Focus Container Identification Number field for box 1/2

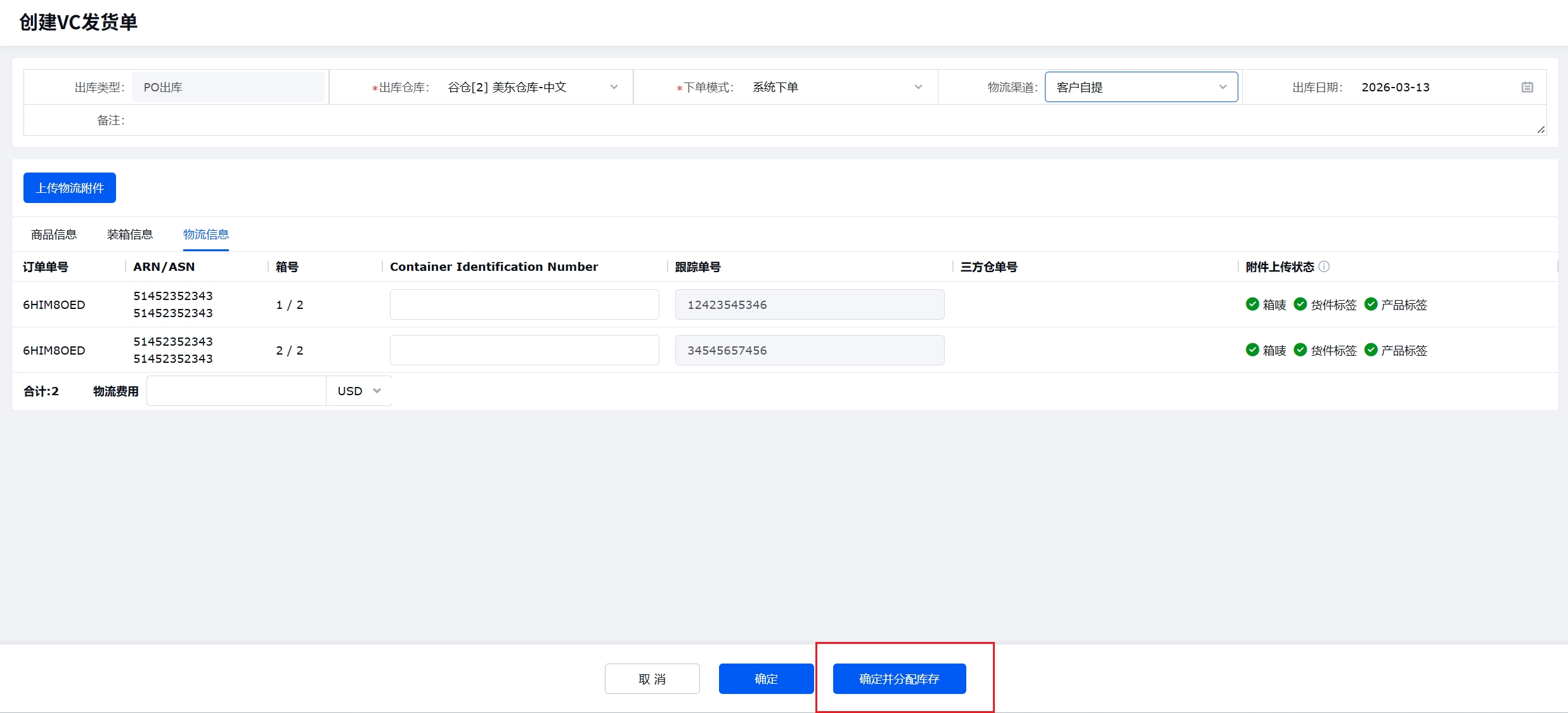(x=524, y=304)
